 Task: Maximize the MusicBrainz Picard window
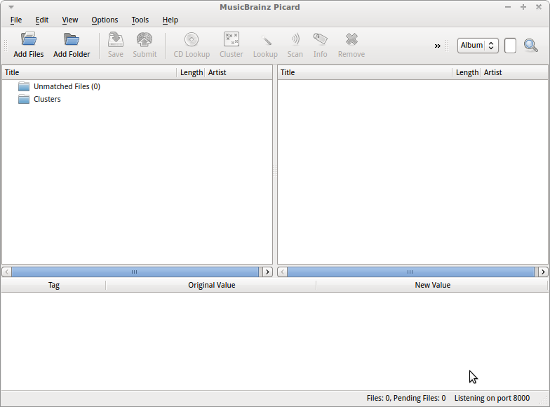[x=523, y=7]
